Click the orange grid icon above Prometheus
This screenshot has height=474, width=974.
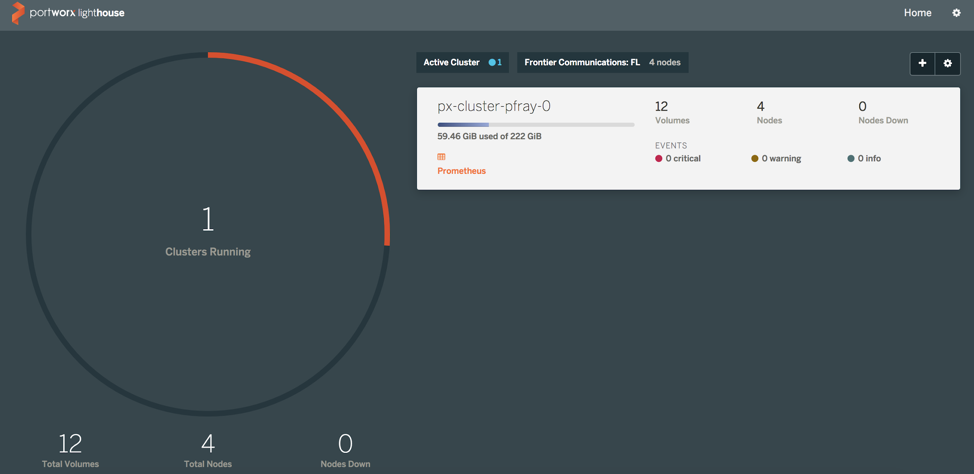tap(442, 157)
